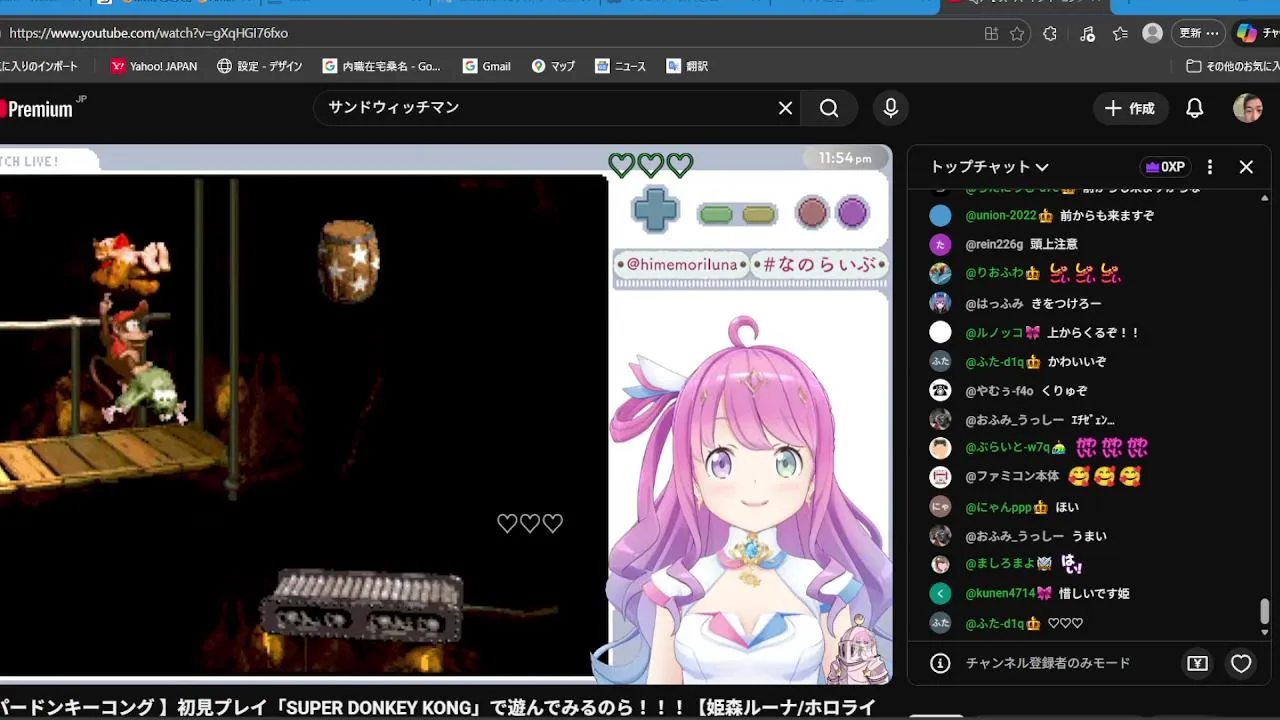
Task: Click the YouTube Premium logo
Action: (x=40, y=108)
